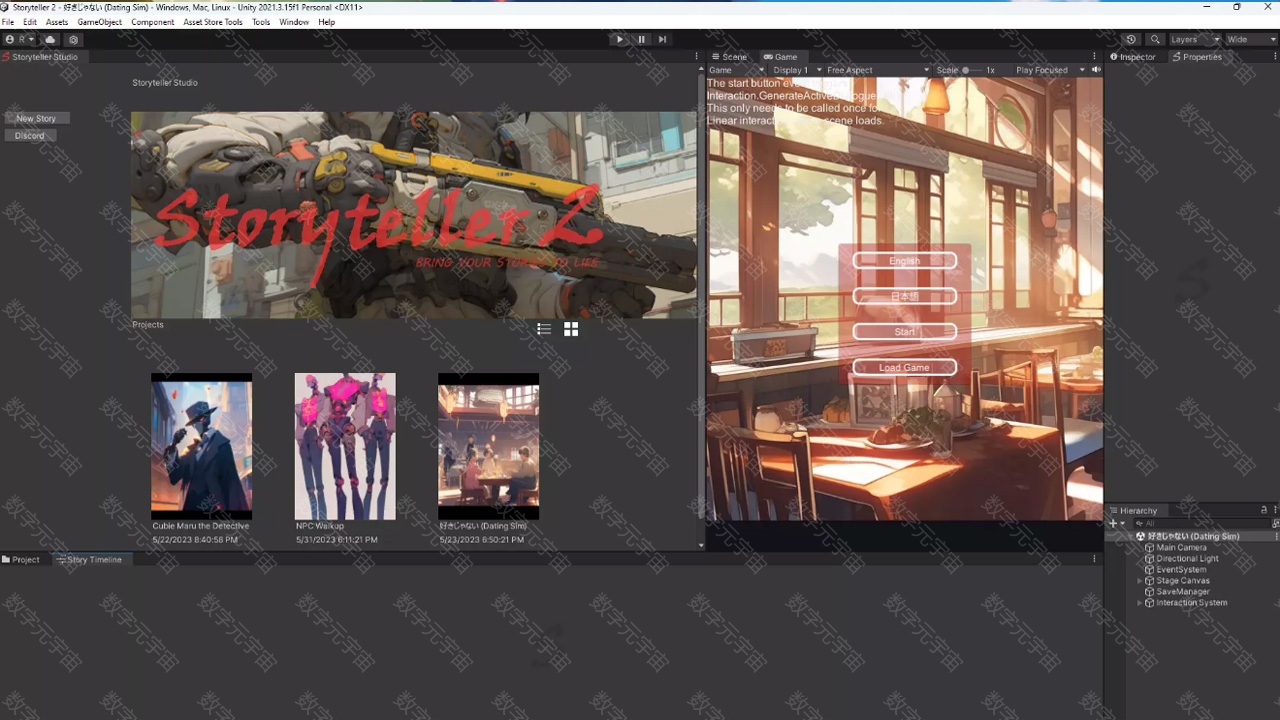
Task: Switch projects to grid view
Action: click(x=571, y=329)
